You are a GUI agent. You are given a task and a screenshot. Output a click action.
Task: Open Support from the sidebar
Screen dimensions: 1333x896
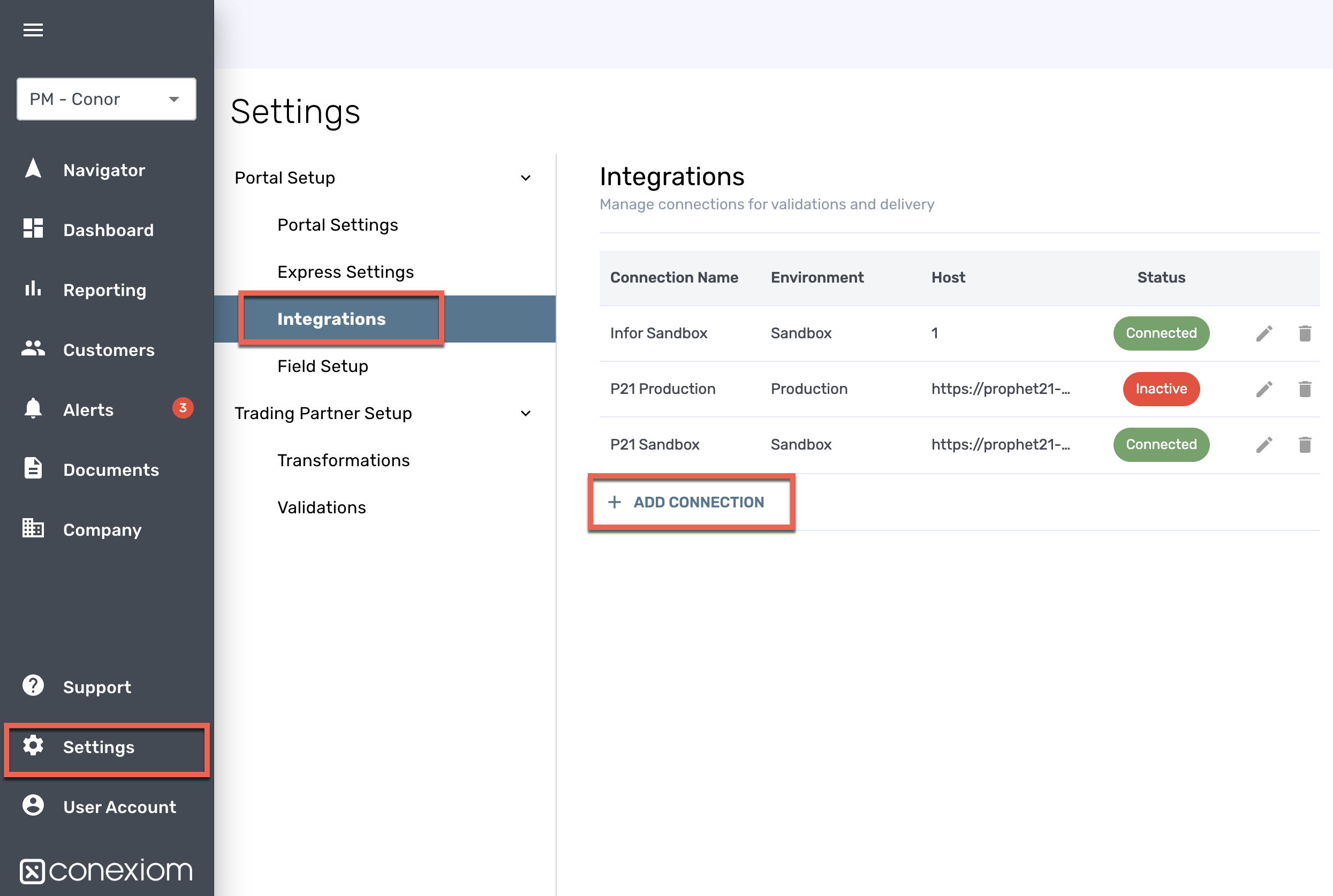96,687
